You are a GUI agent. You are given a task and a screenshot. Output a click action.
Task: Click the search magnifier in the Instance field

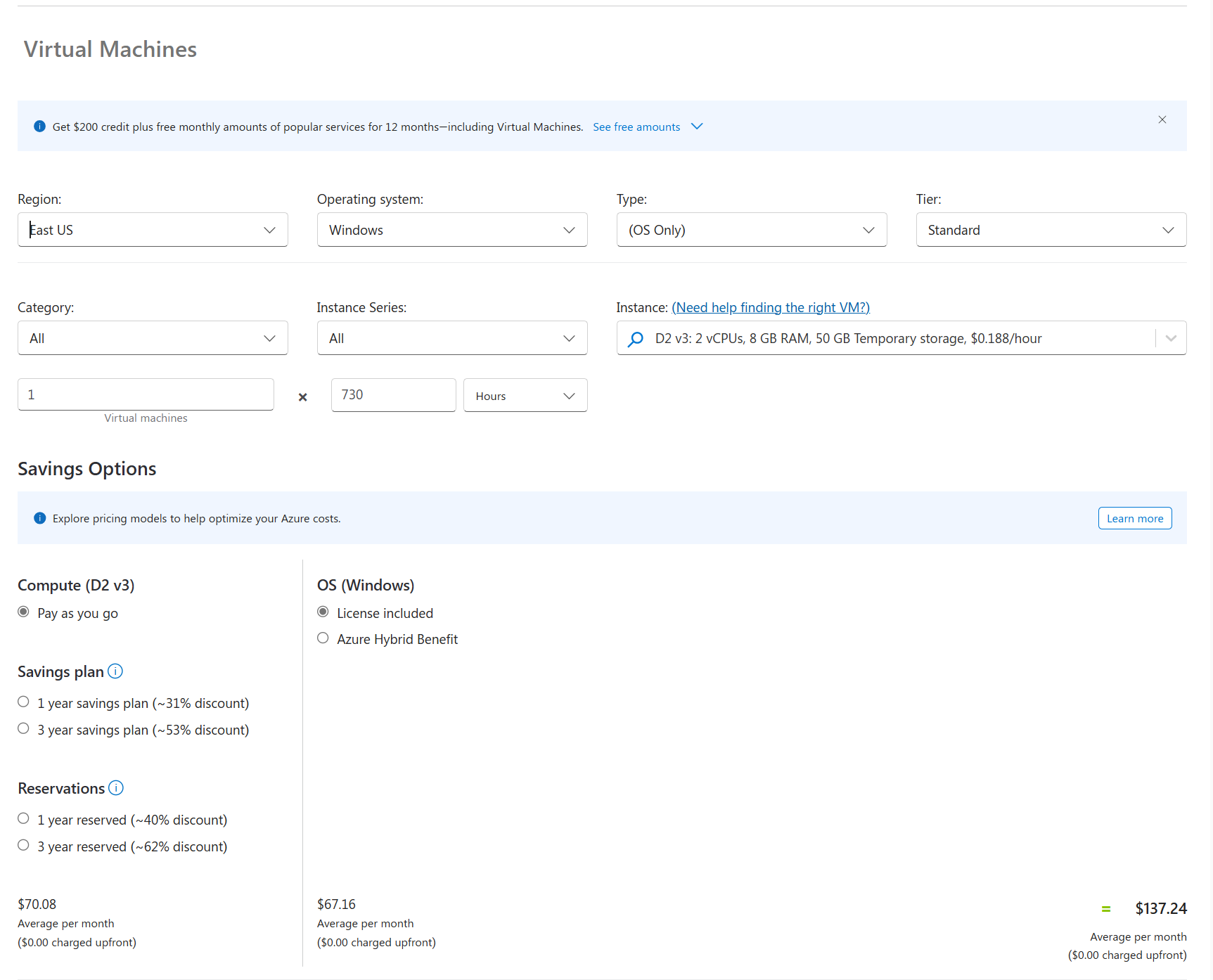[635, 338]
